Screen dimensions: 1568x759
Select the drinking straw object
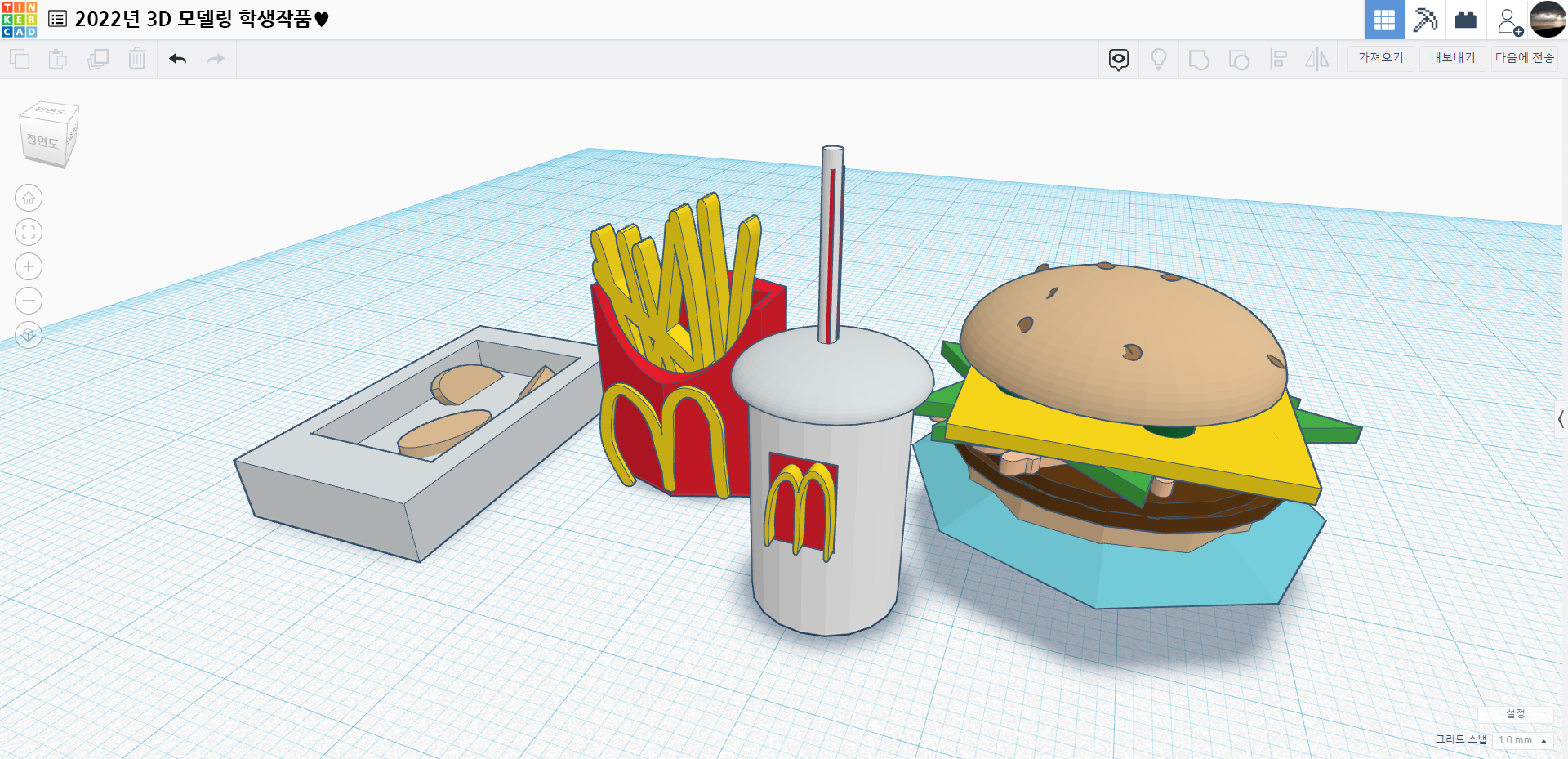[831, 245]
